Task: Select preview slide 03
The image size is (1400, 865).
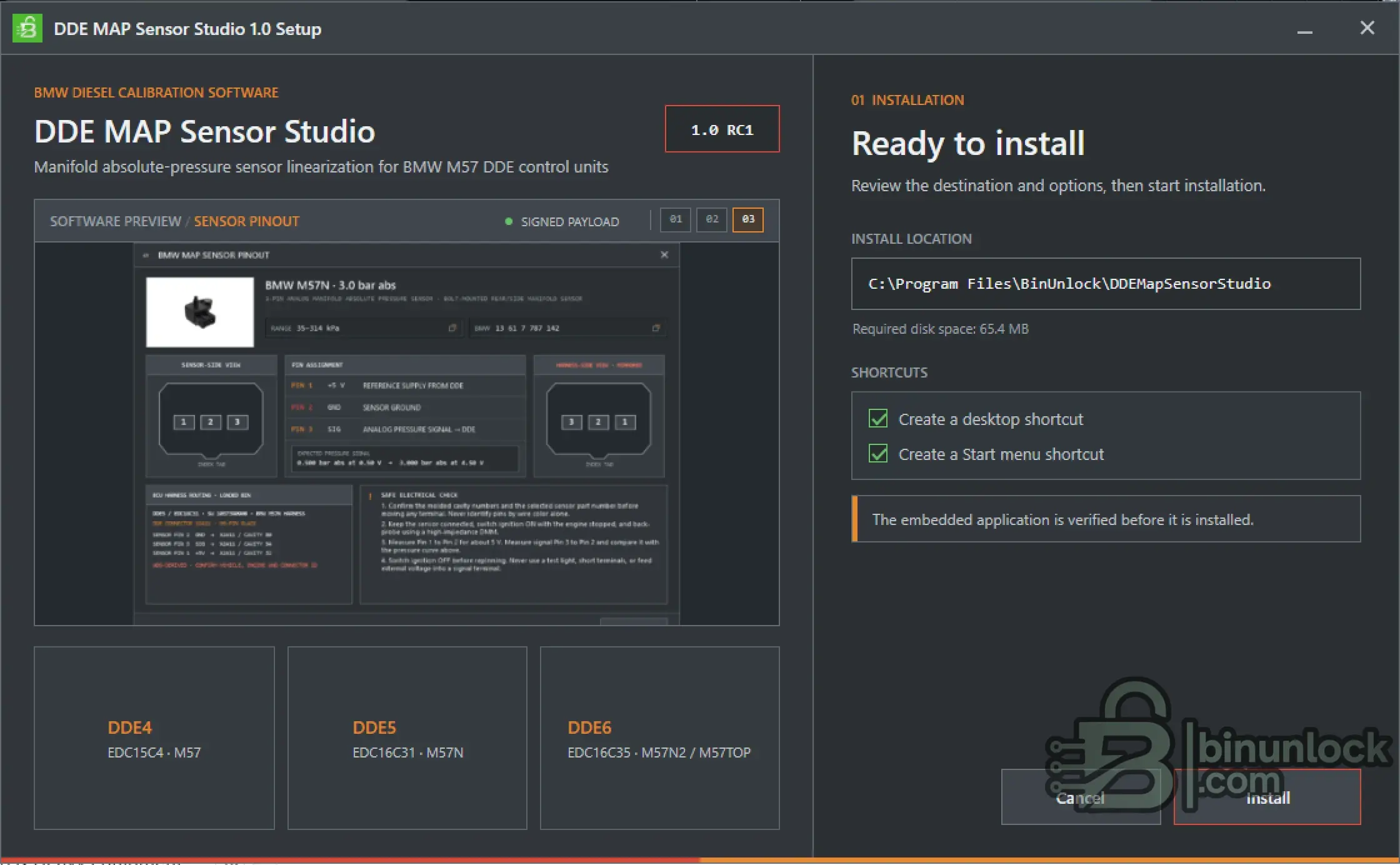Action: tap(748, 219)
